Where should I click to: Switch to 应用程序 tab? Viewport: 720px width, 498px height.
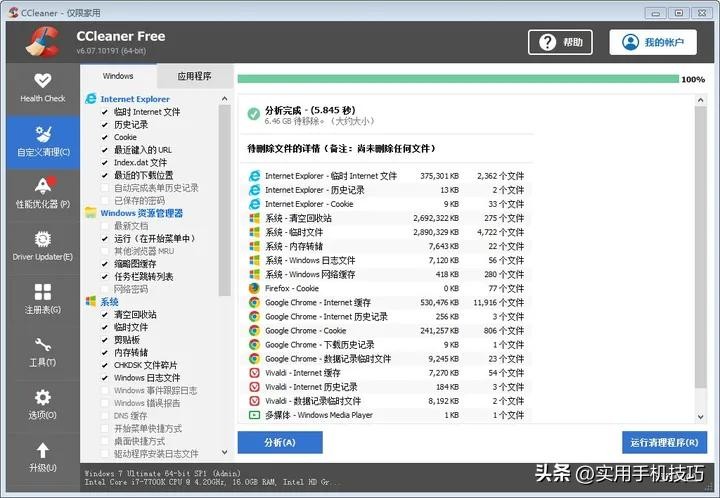click(x=194, y=76)
